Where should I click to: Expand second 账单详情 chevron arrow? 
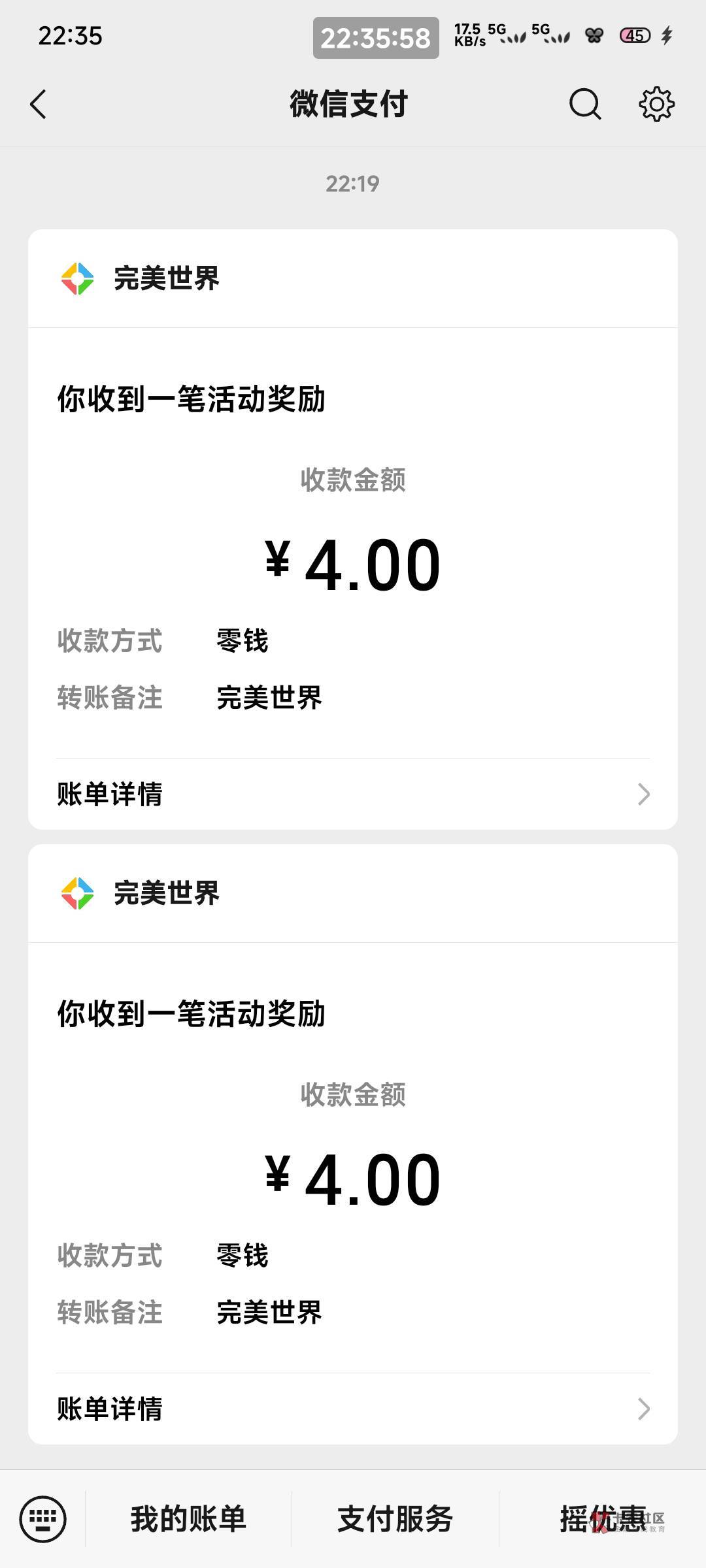point(643,1409)
